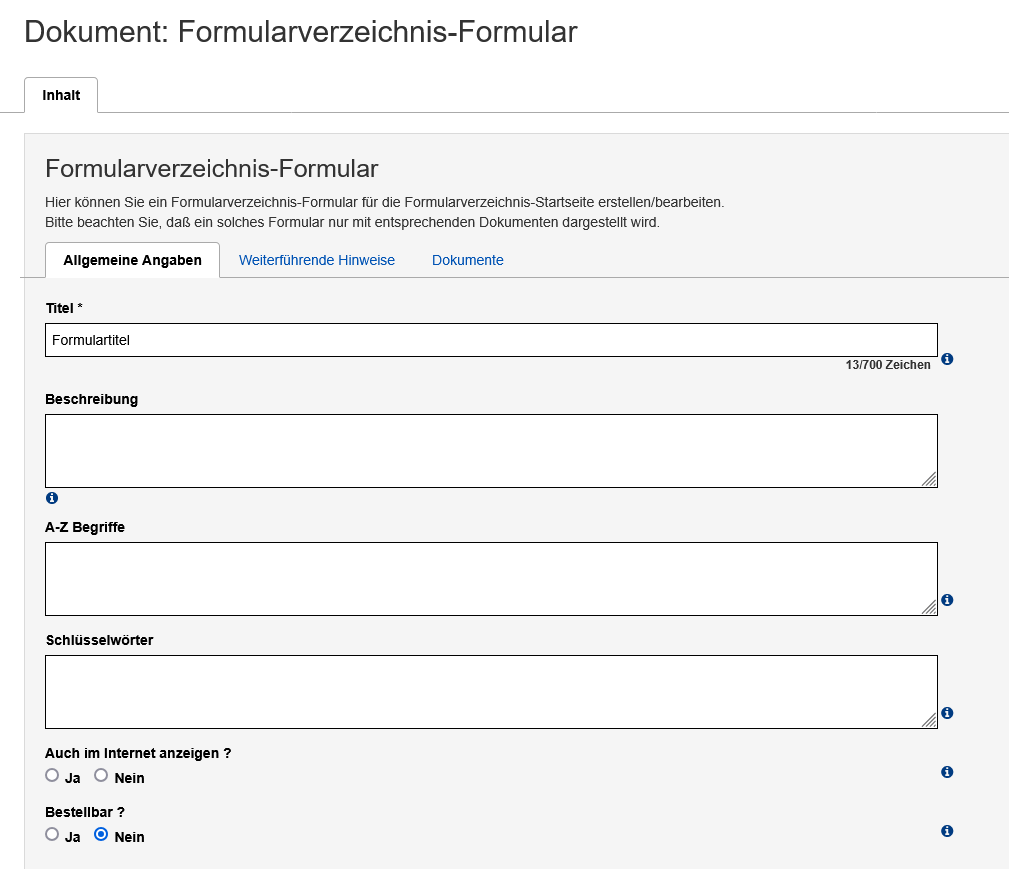1009x869 pixels.
Task: Select the 'Nein' radio button under 'Bestellbar?'
Action: coord(100,834)
